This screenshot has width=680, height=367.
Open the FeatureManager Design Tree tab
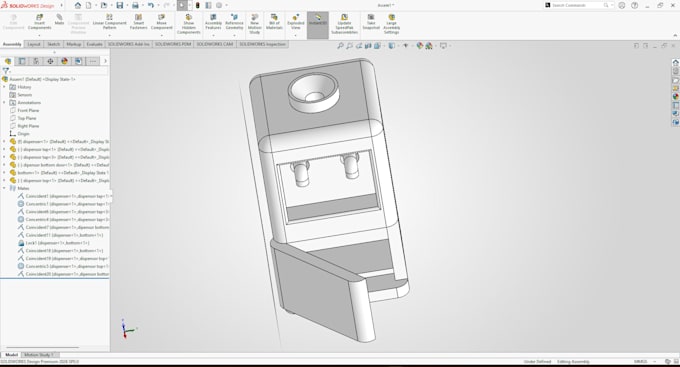point(8,61)
